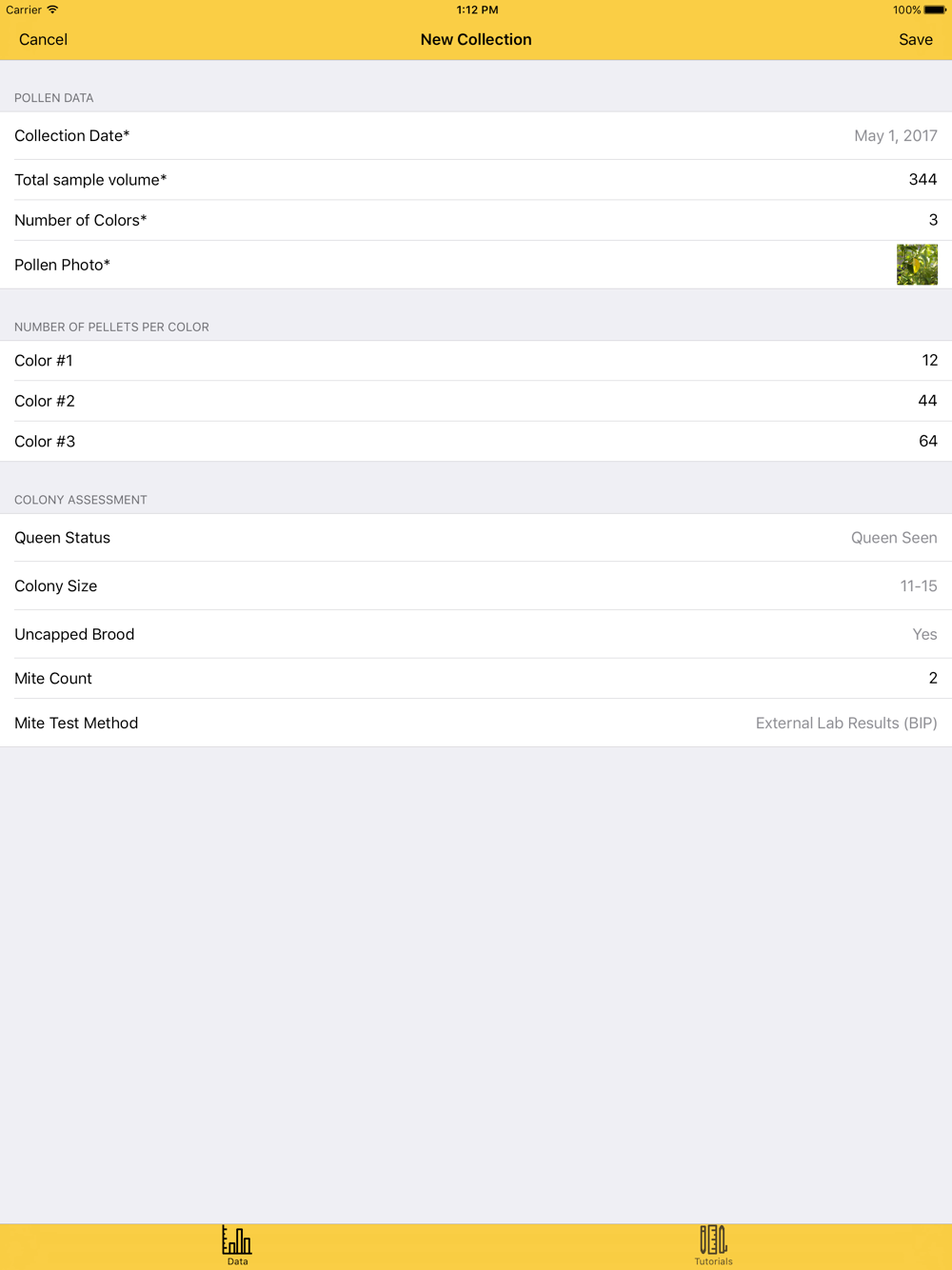The width and height of the screenshot is (952, 1270).
Task: Select a Mite Test Method
Action: pyautogui.click(x=845, y=724)
